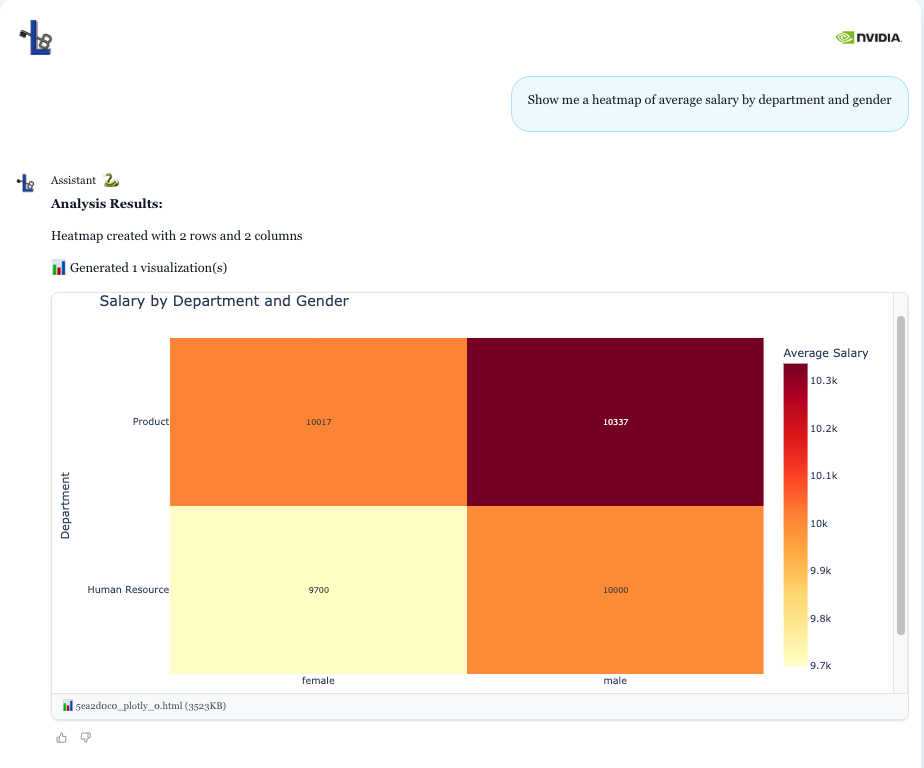The image size is (924, 768).
Task: Click the chart icon next to the html filename
Action: pos(67,705)
